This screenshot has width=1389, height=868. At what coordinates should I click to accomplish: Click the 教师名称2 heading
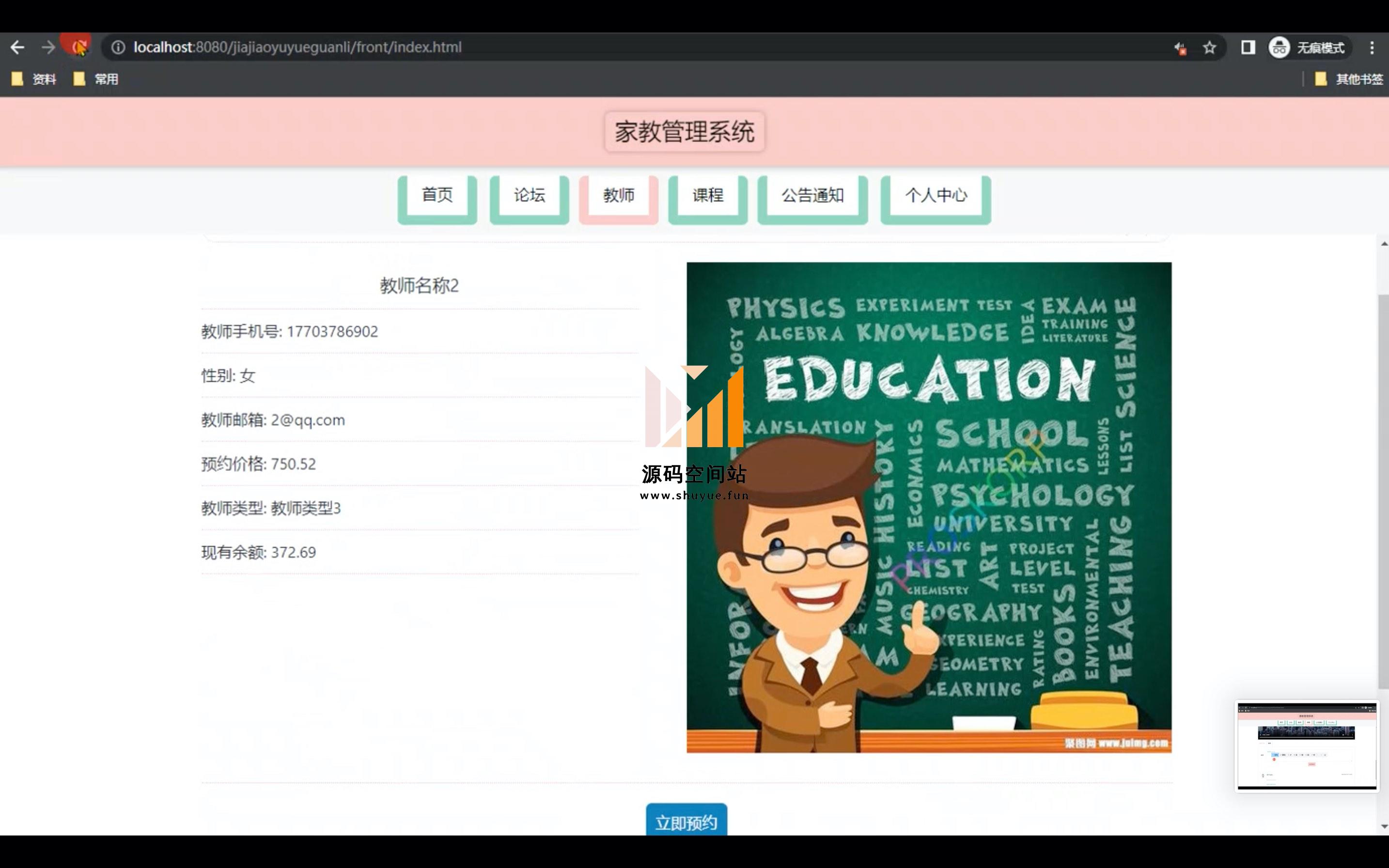coord(419,285)
